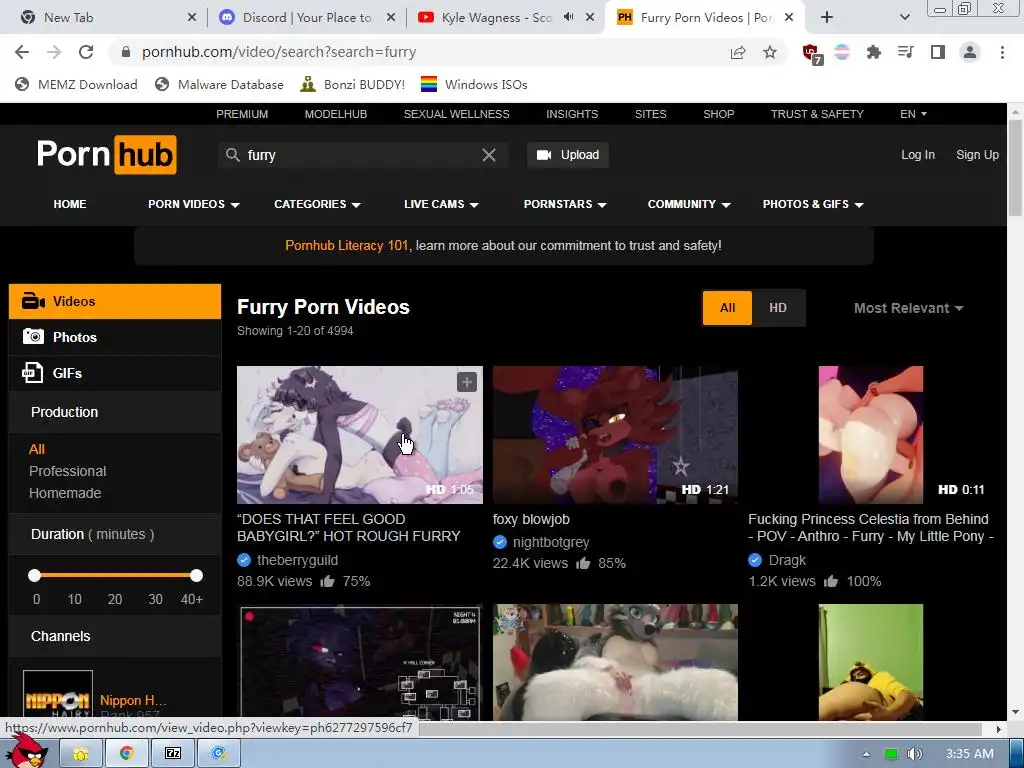Click verified badge next to theberryguild
1024x768 pixels.
pyautogui.click(x=244, y=560)
